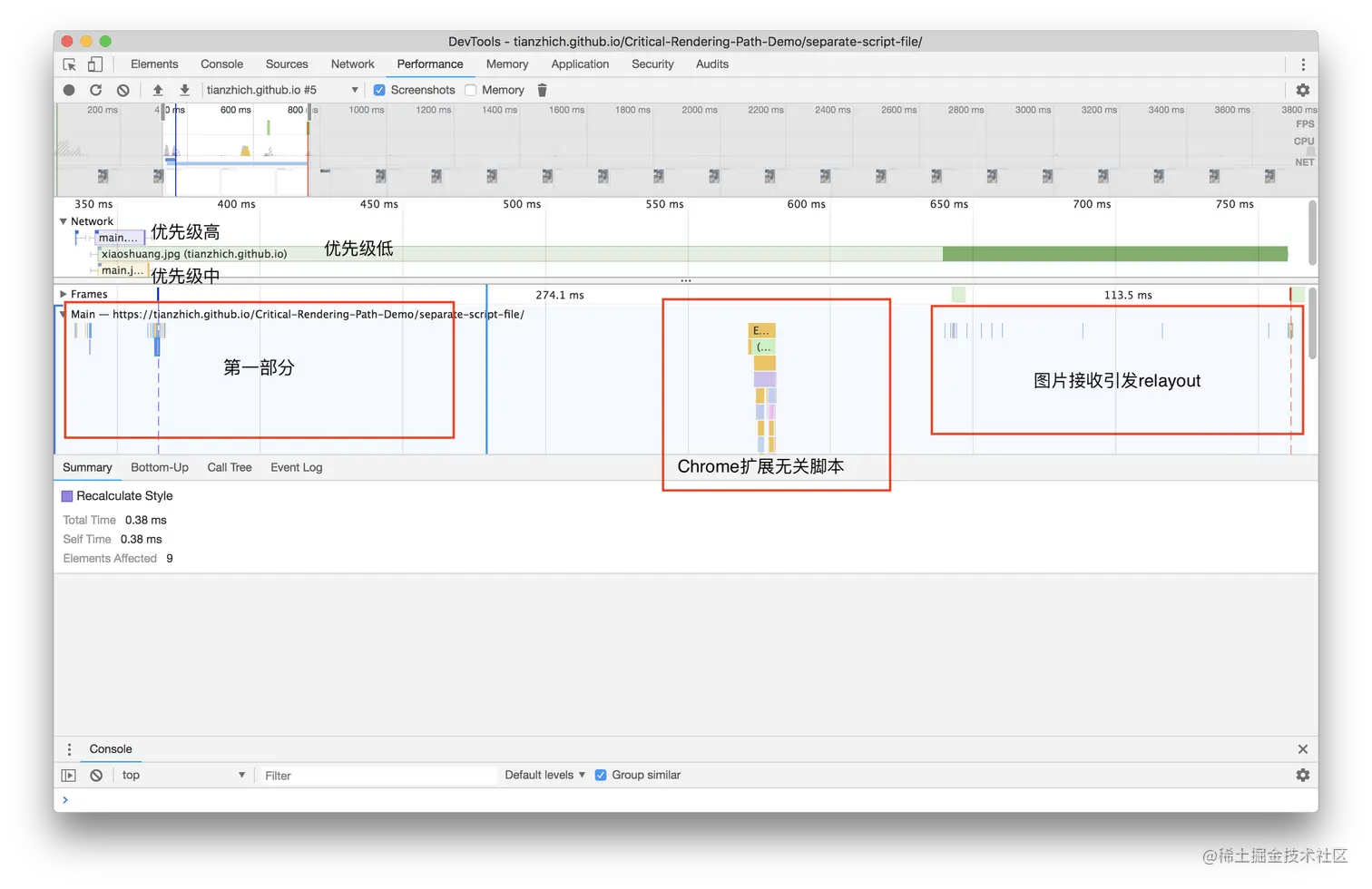The image size is (1372, 889).
Task: Click the Network track vertical scrollbar
Action: click(x=1312, y=233)
